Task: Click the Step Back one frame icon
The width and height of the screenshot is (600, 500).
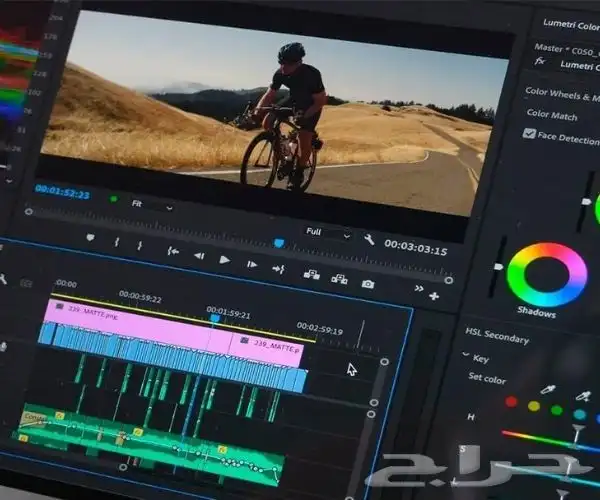Action: 199,256
